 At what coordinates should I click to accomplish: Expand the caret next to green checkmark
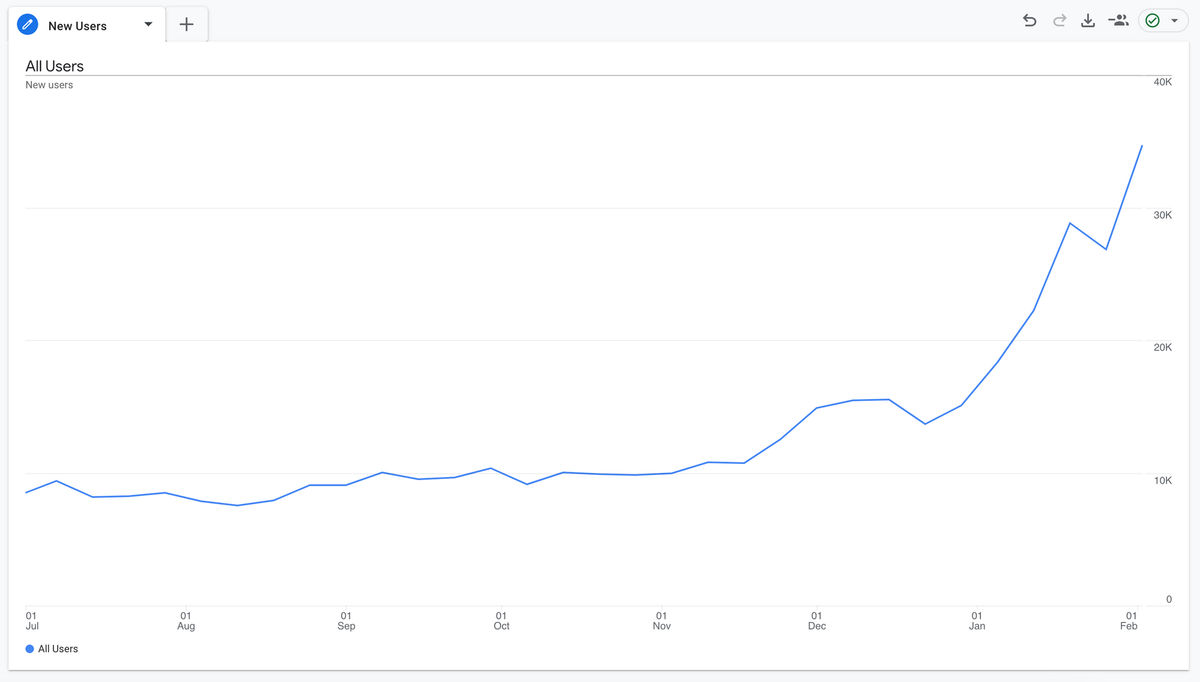pyautogui.click(x=1174, y=20)
